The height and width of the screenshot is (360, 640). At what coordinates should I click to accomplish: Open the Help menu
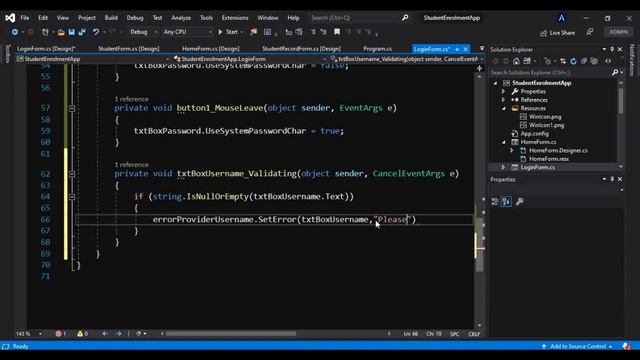pyautogui.click(x=293, y=18)
